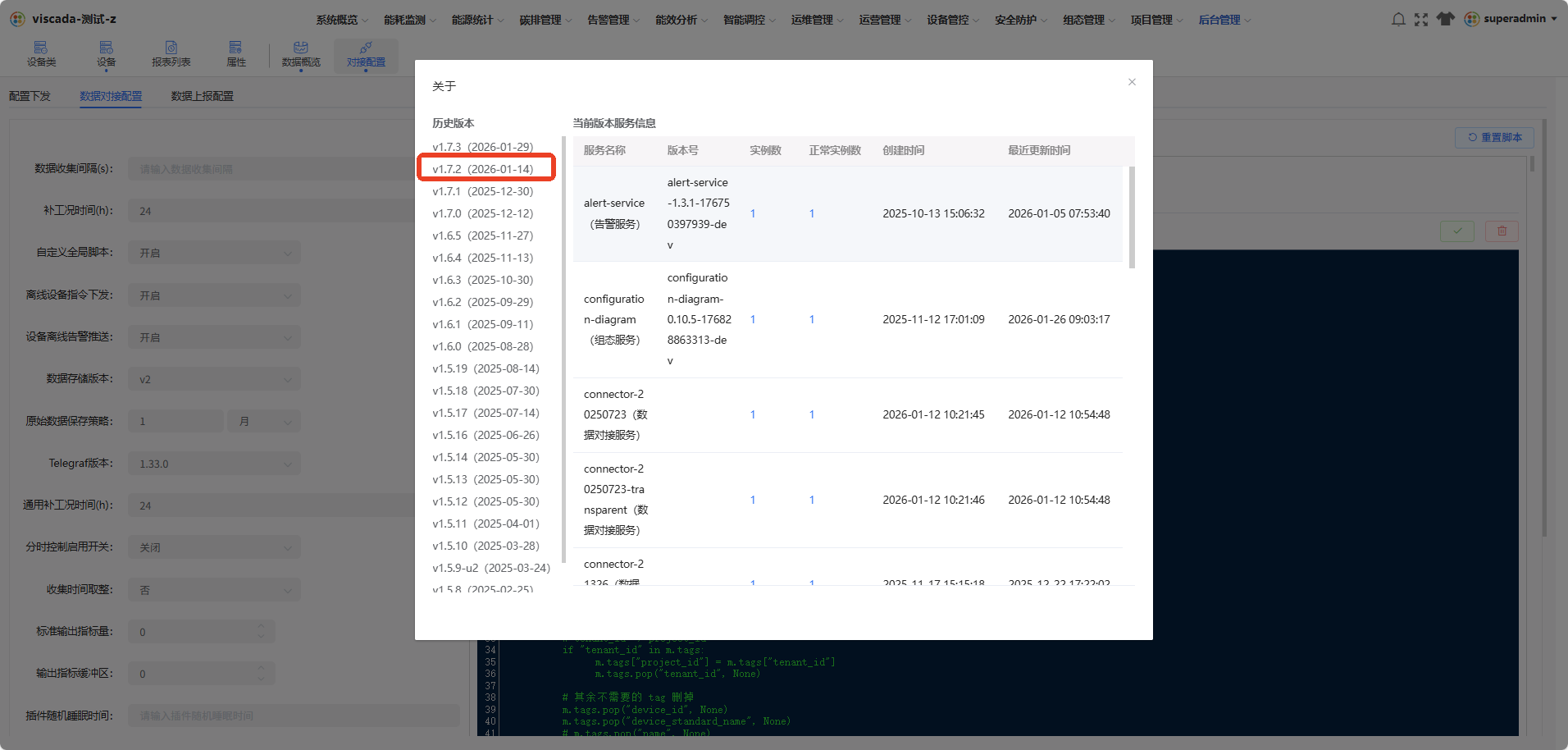Screen dimensions: 1568x750
Task: Expand the 能效分析 menu
Action: [x=681, y=20]
